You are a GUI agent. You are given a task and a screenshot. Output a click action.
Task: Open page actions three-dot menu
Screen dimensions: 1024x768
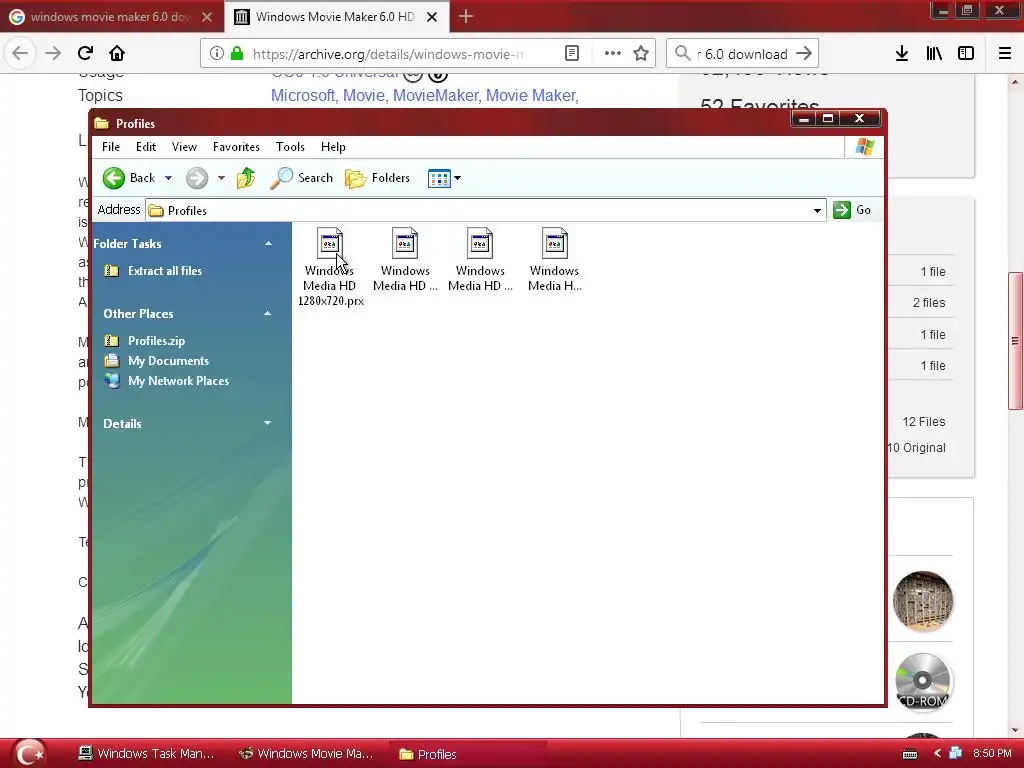(613, 54)
